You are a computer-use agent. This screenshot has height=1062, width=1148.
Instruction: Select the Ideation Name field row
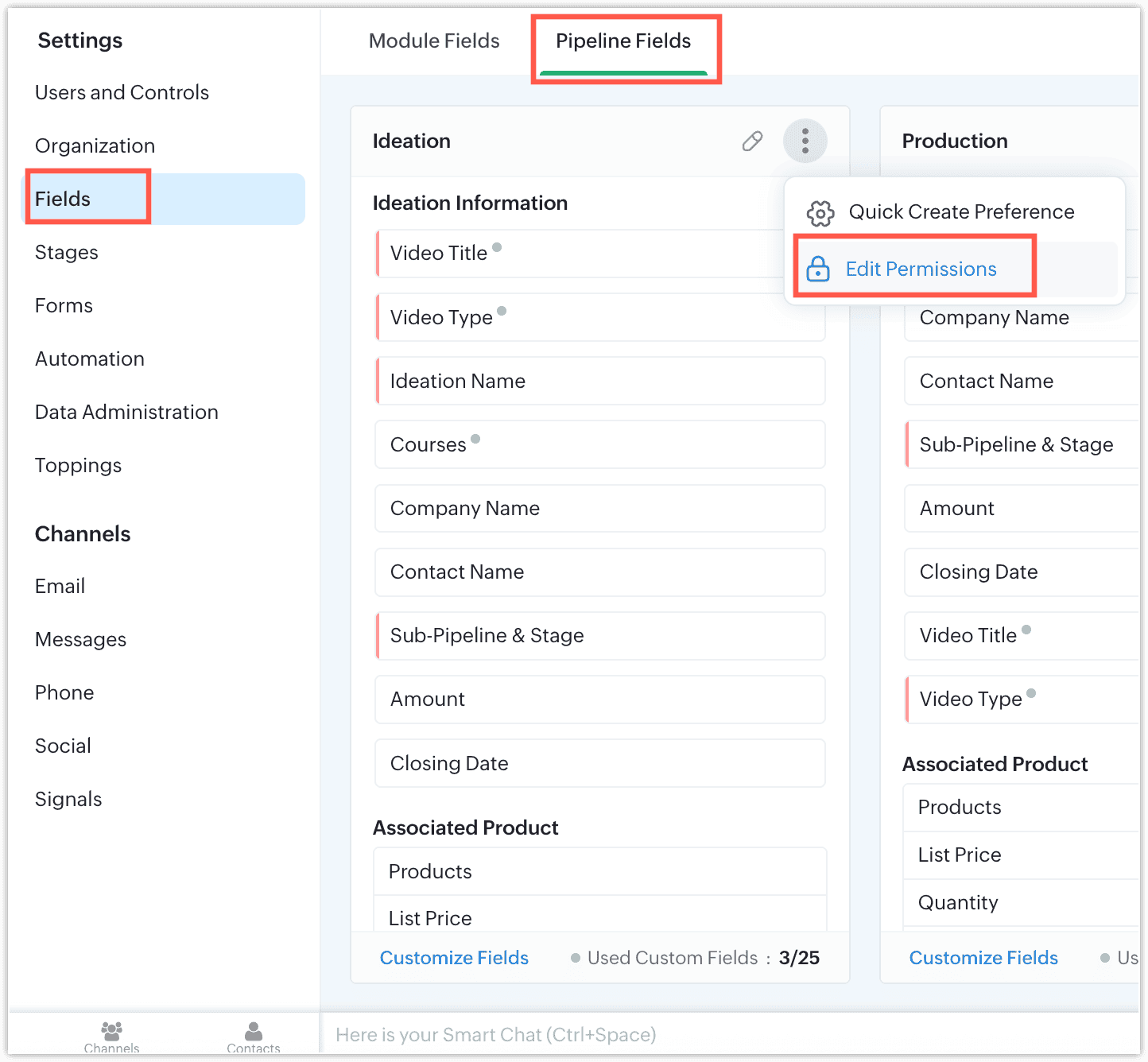(600, 382)
